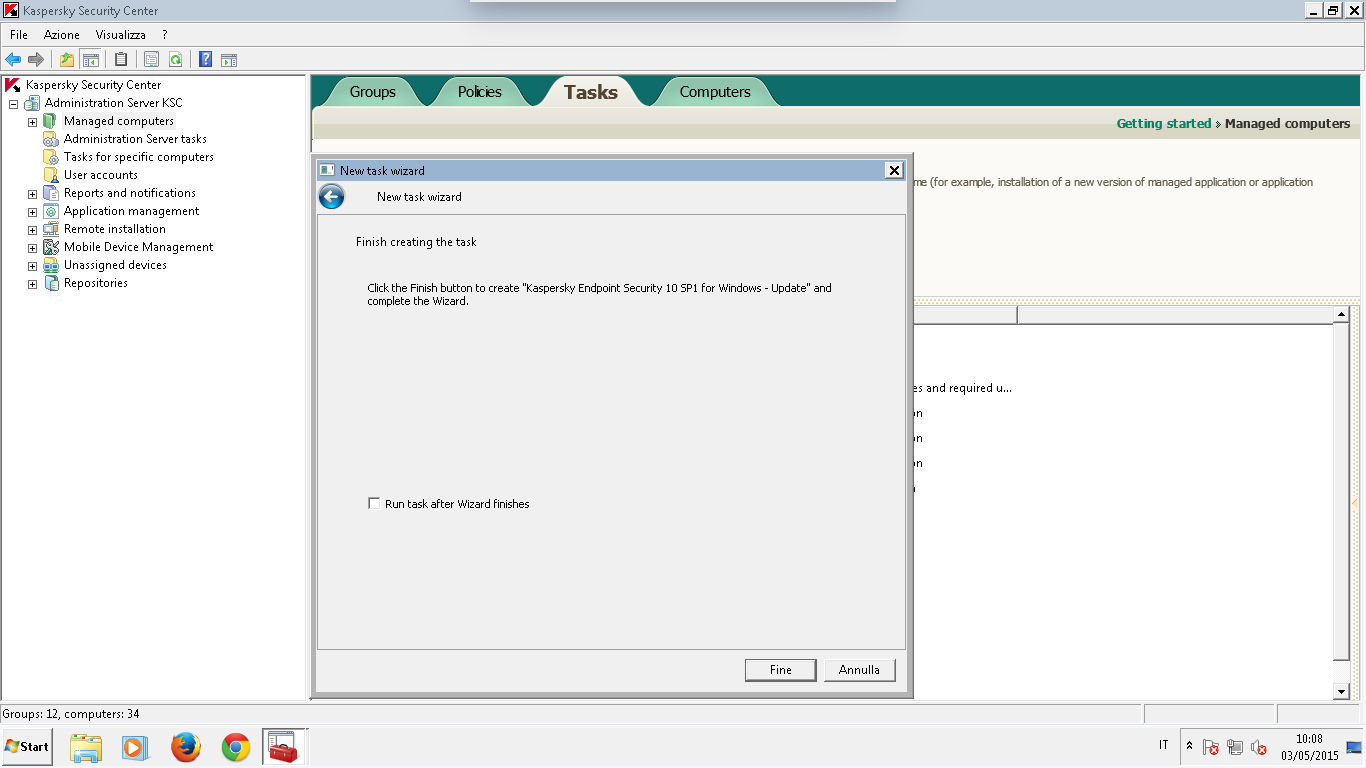Screen dimensions: 1366x768
Task: Click the clipboard Paste toolbar icon
Action: coord(121,59)
